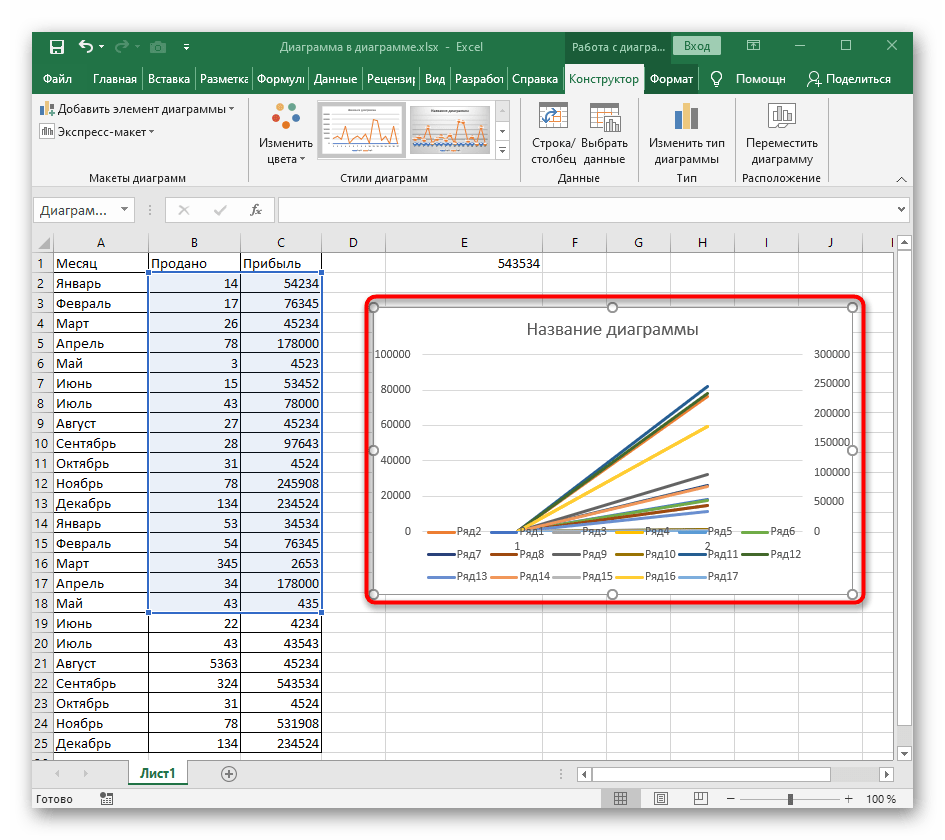Click the Save icon in title bar
Image resolution: width=945 pixels, height=840 pixels.
pos(56,47)
